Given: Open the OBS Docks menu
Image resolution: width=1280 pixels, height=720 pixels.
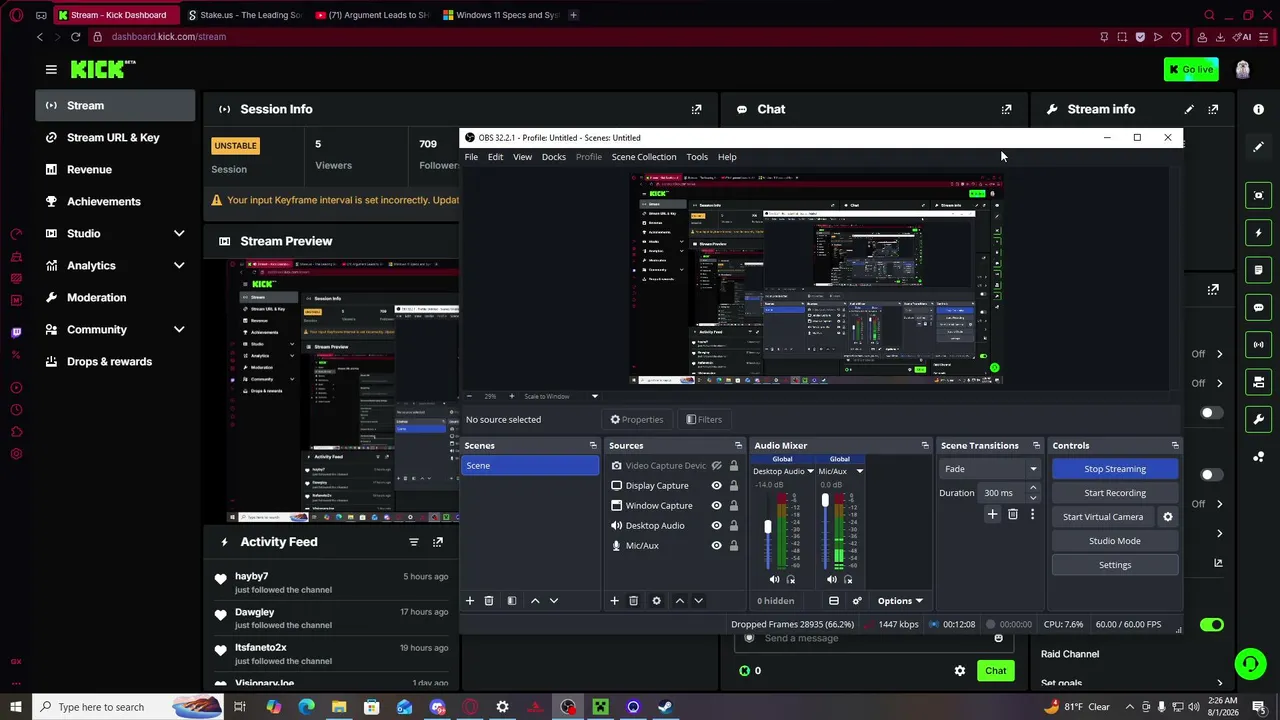Looking at the screenshot, I should [553, 157].
